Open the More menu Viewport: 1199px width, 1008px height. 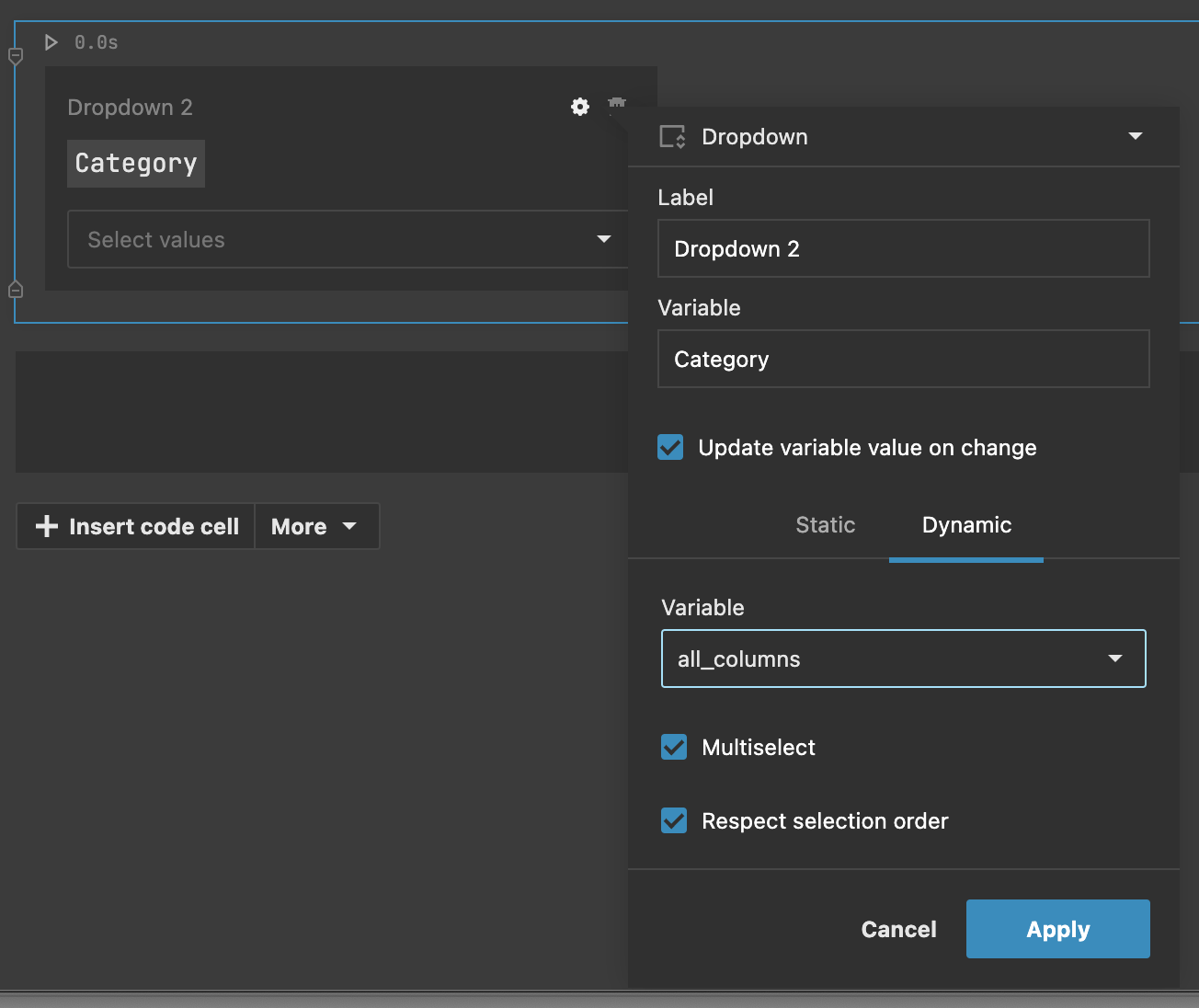pos(316,526)
